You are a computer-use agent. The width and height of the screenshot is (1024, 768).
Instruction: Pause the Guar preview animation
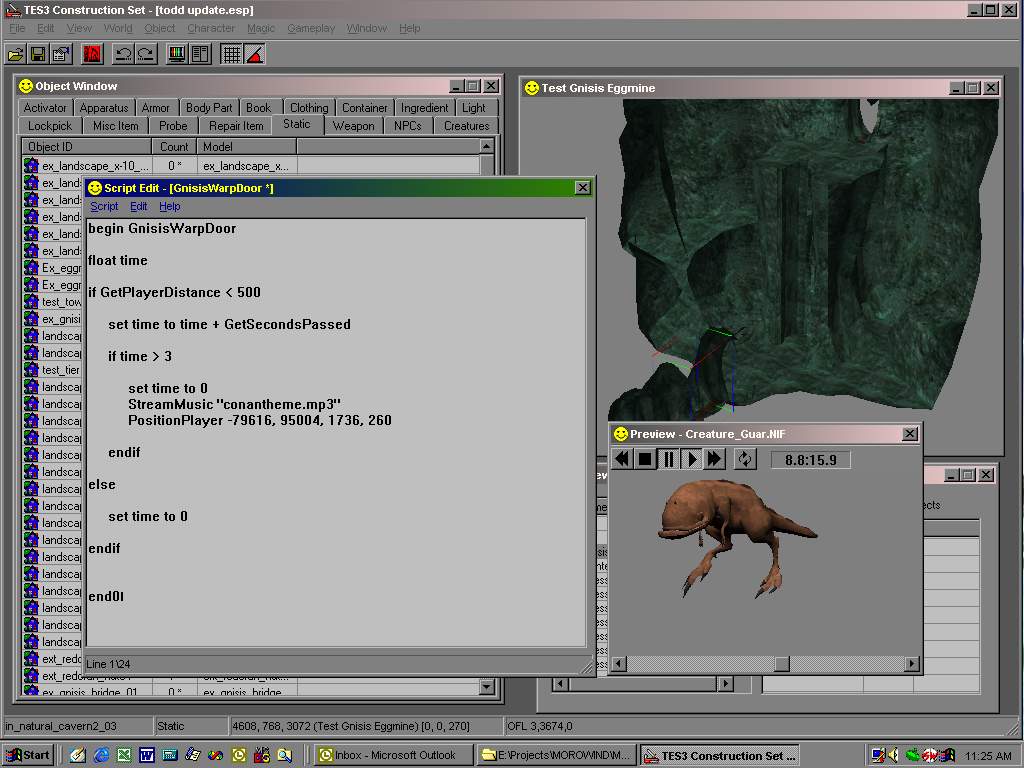(x=668, y=459)
